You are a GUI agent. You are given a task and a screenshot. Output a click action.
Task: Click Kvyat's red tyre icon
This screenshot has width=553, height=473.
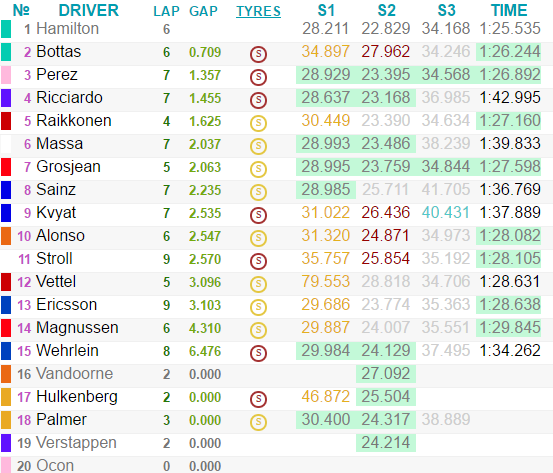click(x=258, y=215)
